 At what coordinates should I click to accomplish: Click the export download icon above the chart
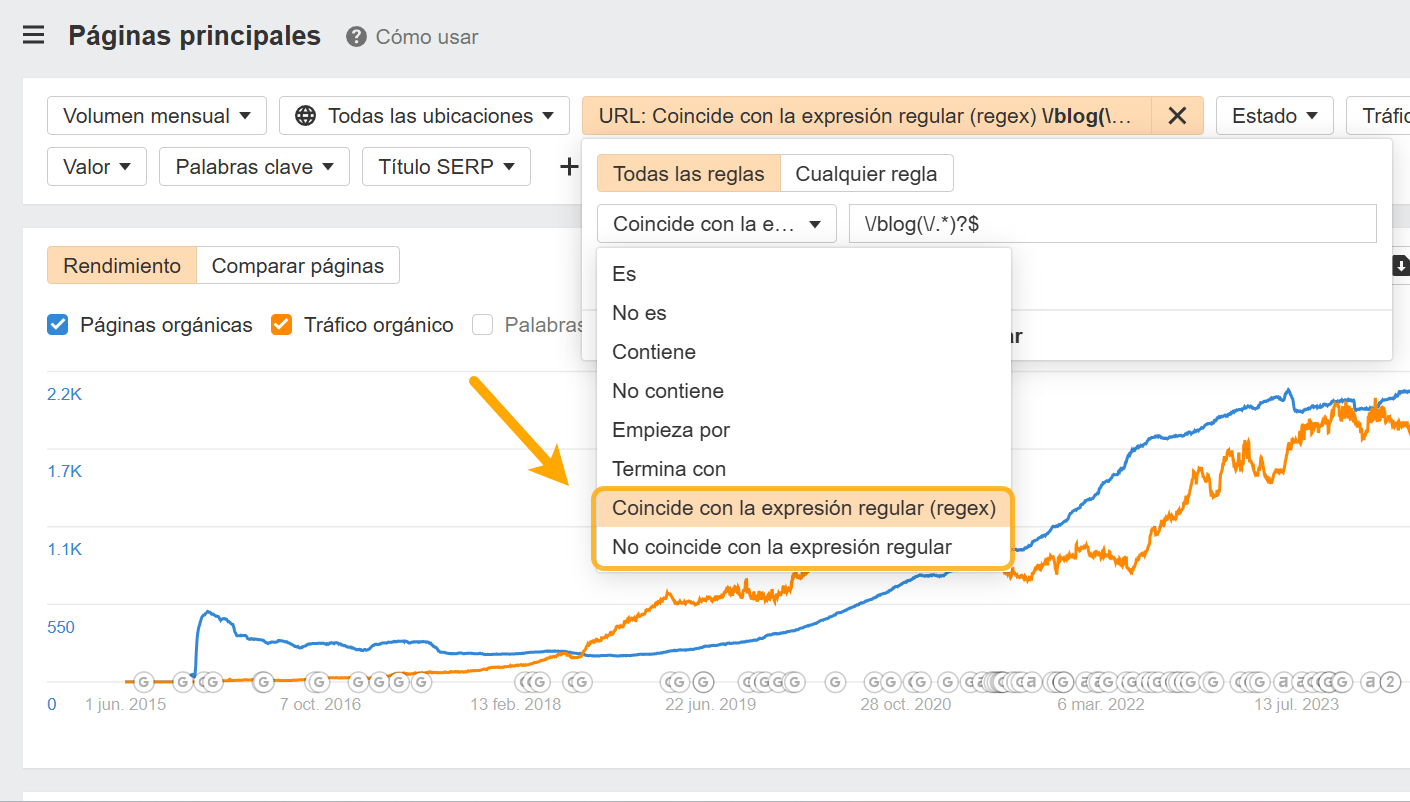(1400, 266)
